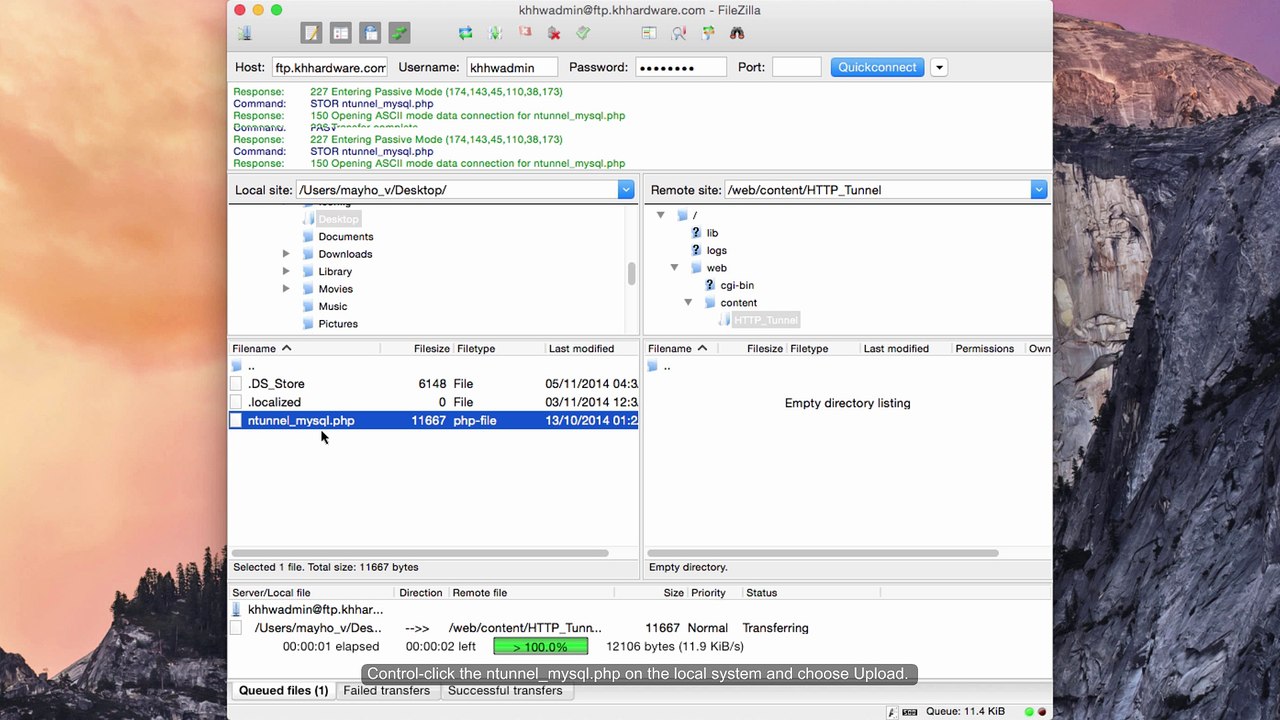This screenshot has height=720, width=1280.
Task: Select the khhwadmin@ftp.khhar... server queue entry
Action: (315, 610)
